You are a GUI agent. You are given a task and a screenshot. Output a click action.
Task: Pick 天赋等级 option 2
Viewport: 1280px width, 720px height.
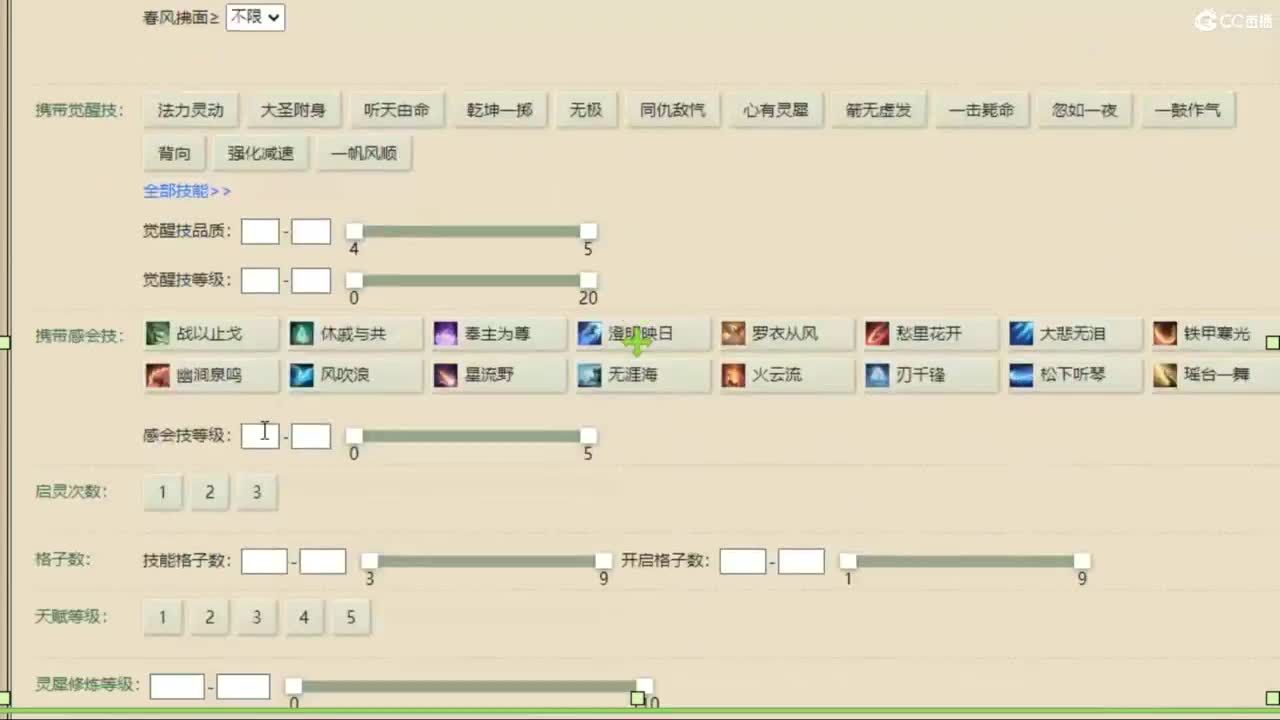point(210,617)
